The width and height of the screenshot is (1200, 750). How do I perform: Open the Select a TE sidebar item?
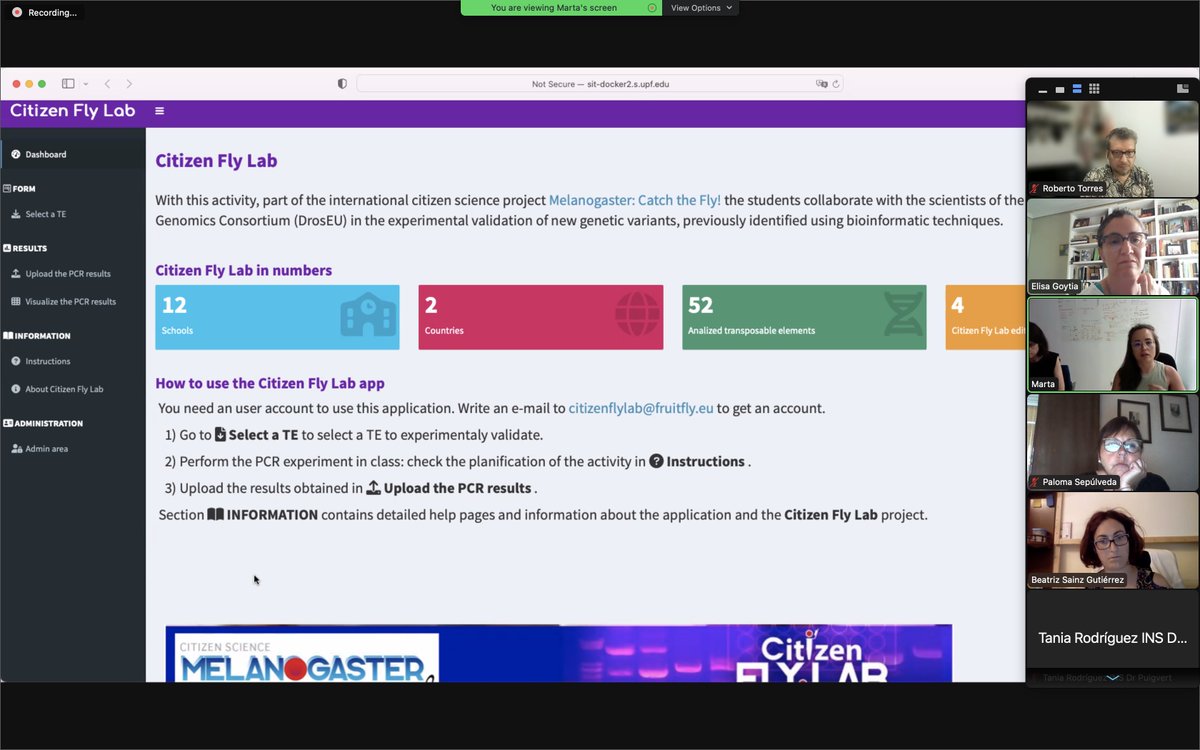point(73,214)
